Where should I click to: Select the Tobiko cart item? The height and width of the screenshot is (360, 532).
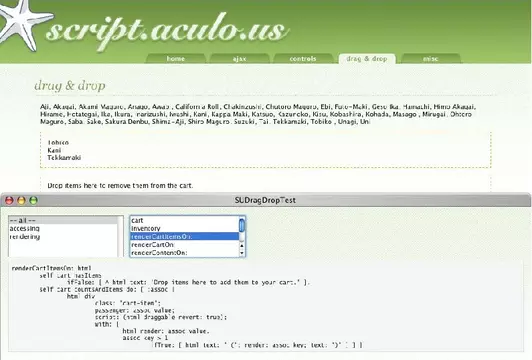point(58,143)
